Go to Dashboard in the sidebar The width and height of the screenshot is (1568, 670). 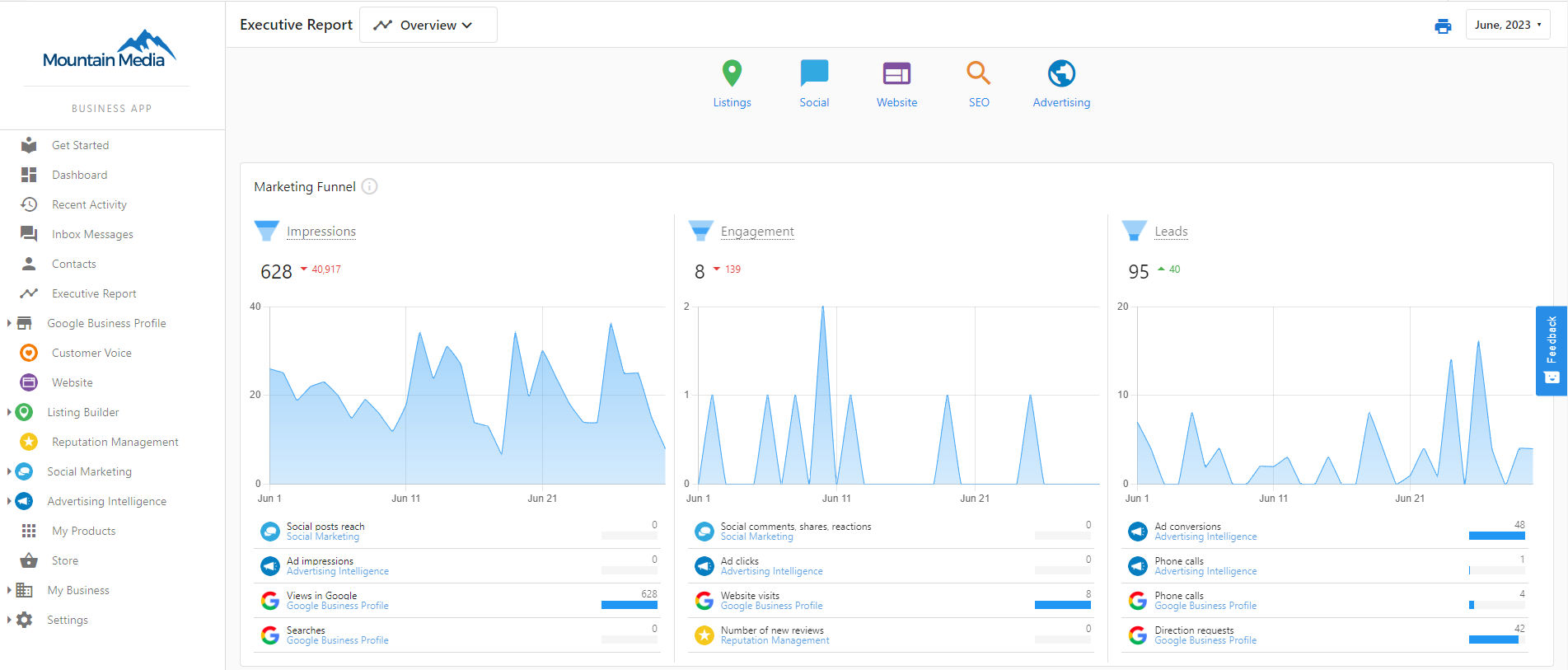[79, 175]
